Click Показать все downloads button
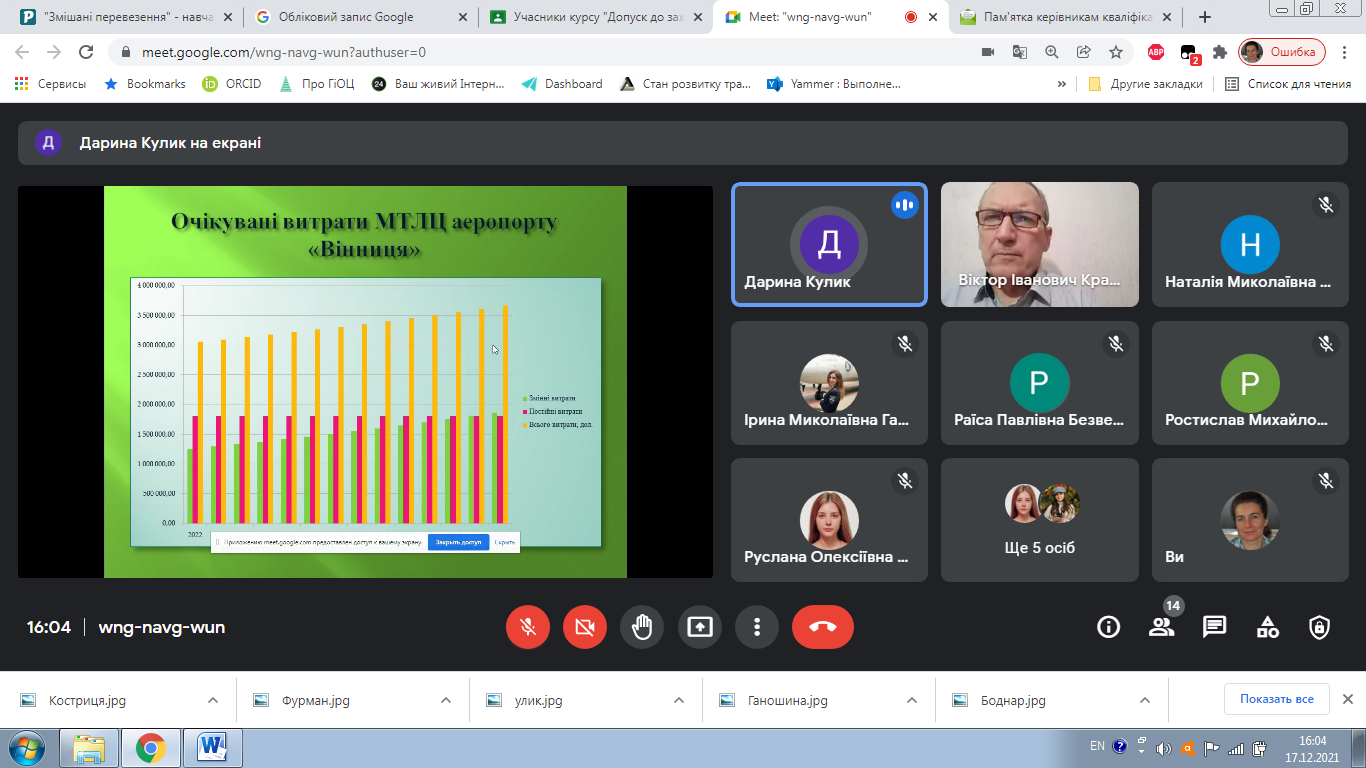Image resolution: width=1366 pixels, height=768 pixels. [x=1276, y=699]
